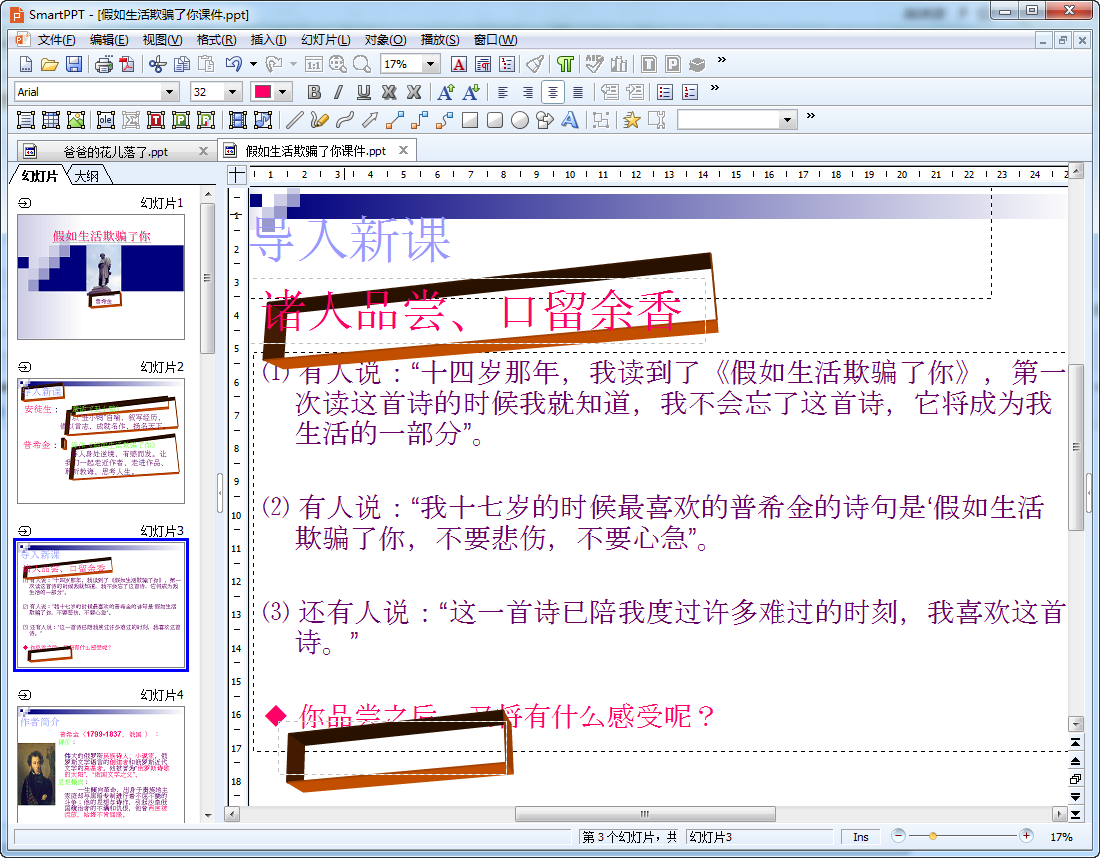Image resolution: width=1100 pixels, height=858 pixels.
Task: Run the spell check icon
Action: [594, 65]
